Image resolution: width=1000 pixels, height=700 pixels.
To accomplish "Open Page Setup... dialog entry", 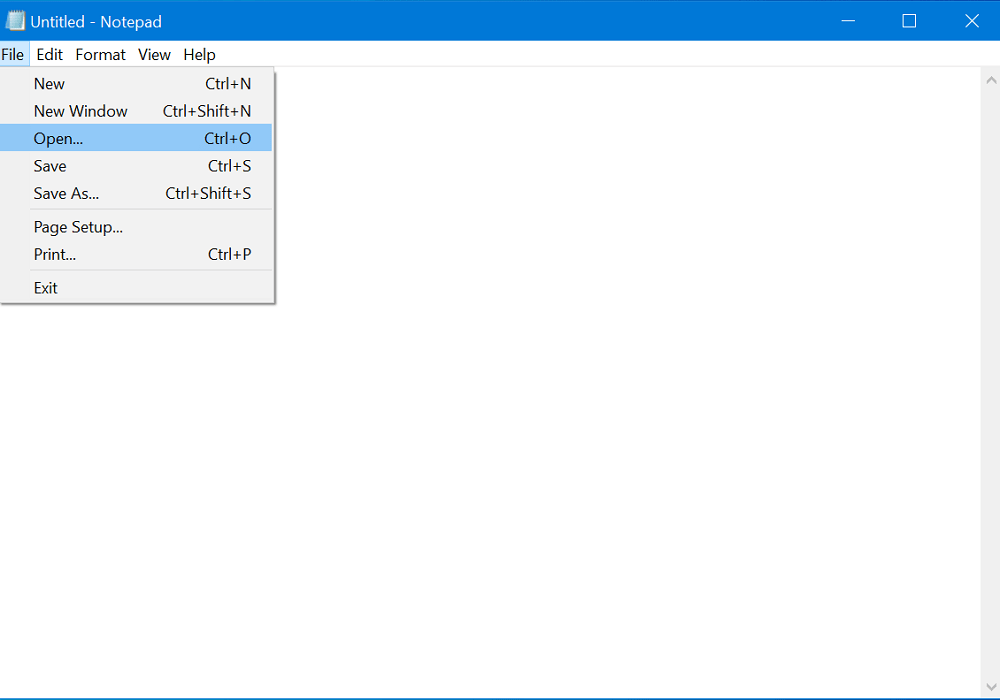I will pyautogui.click(x=136, y=227).
